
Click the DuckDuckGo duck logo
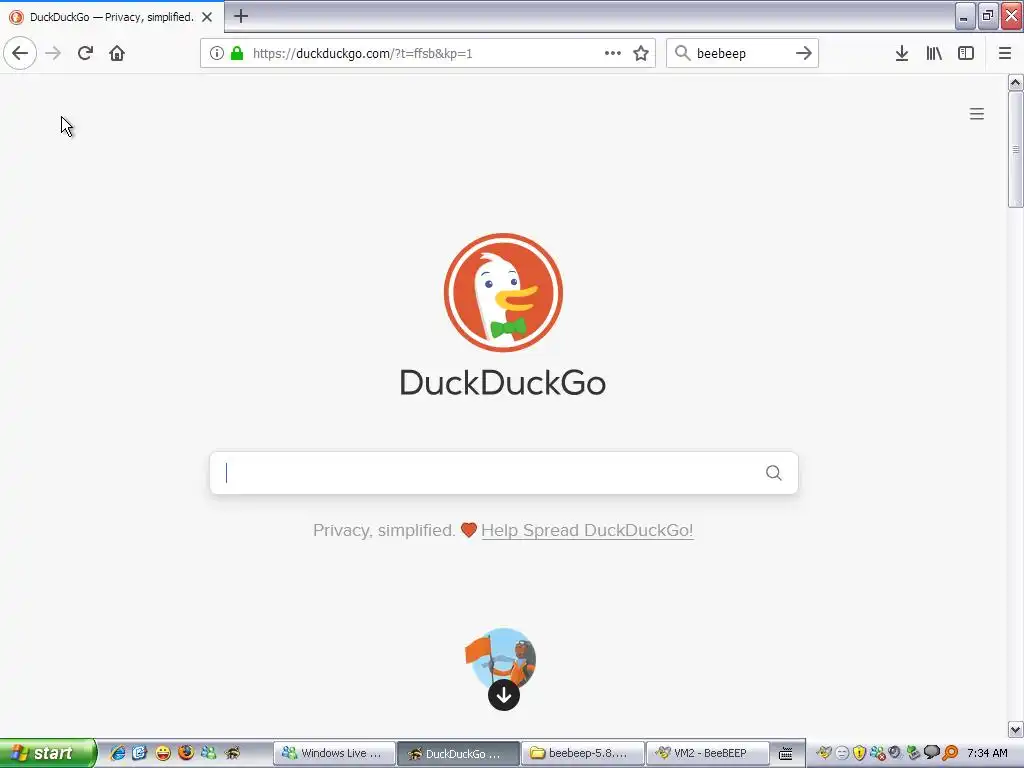pos(503,292)
